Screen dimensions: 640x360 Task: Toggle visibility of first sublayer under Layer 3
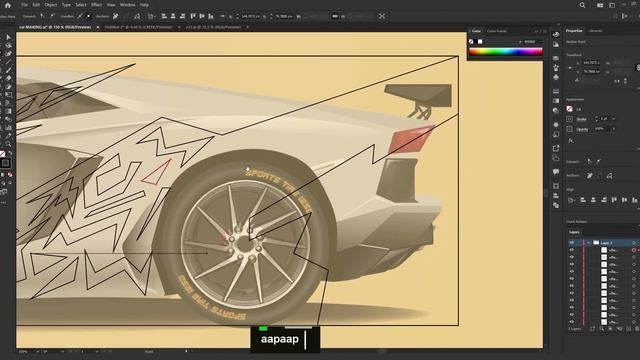[x=571, y=250]
